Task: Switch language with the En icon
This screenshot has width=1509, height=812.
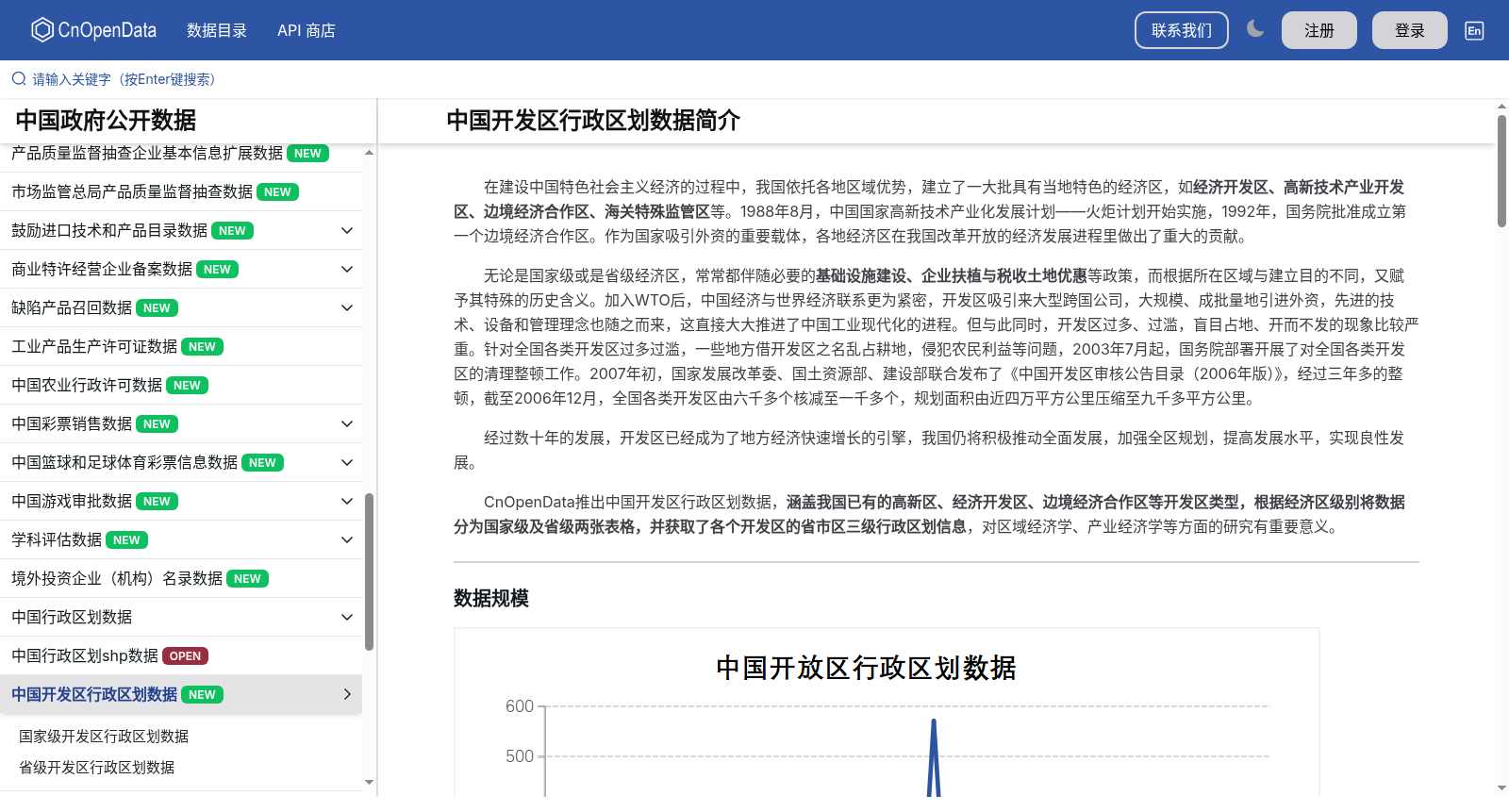Action: tap(1474, 30)
